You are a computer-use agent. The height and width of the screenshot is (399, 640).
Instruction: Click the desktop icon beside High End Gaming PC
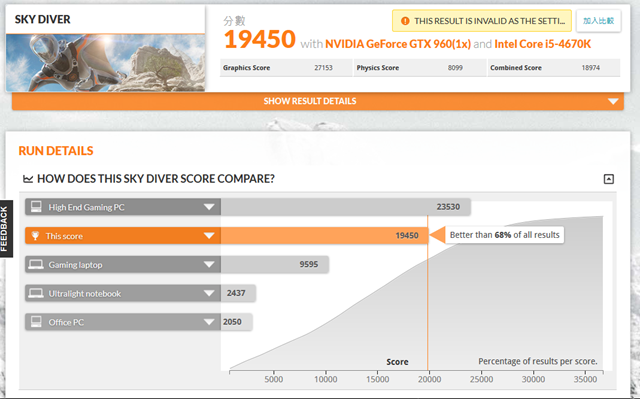coord(36,207)
